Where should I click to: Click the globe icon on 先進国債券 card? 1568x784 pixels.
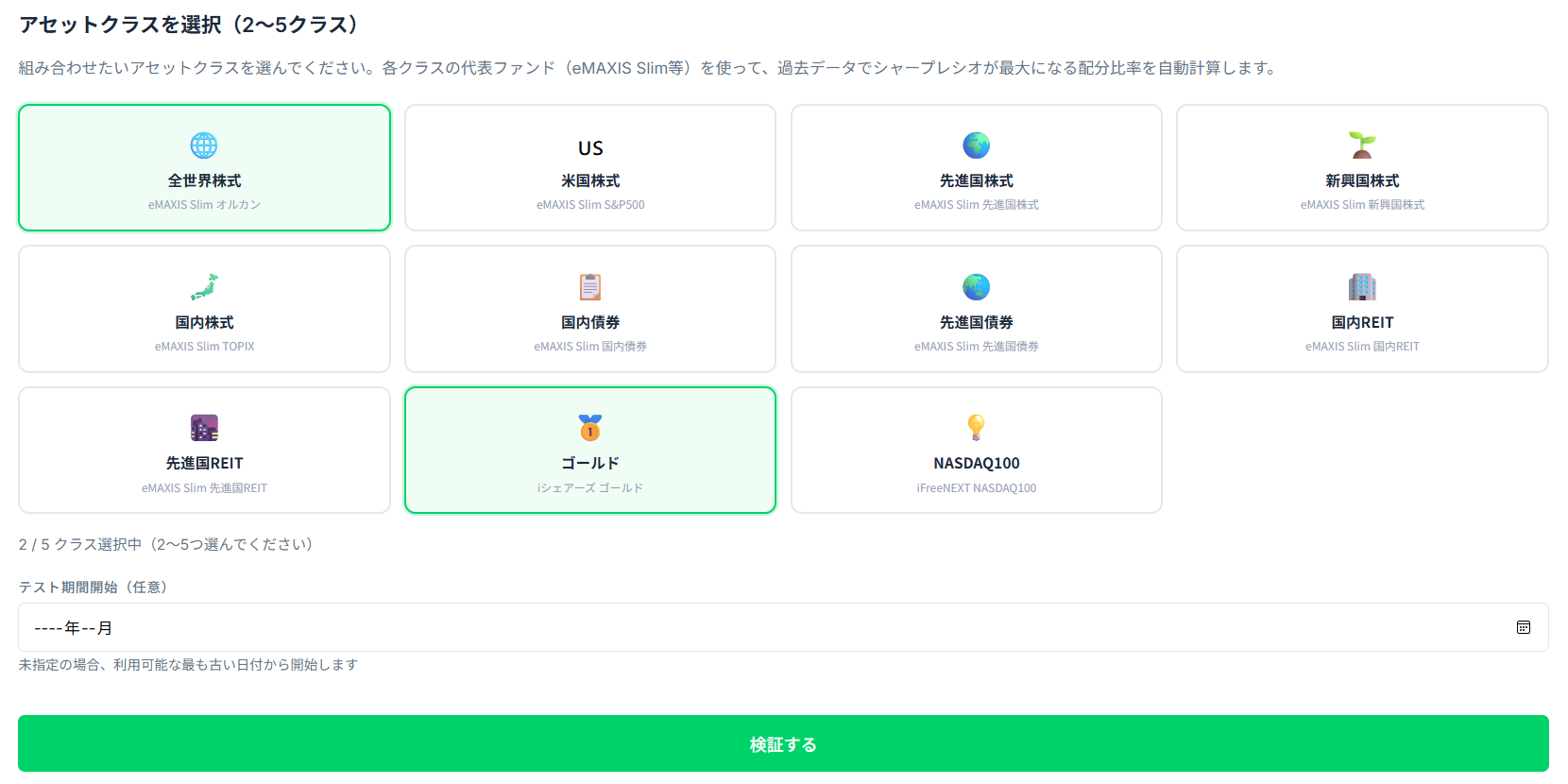[x=976, y=286]
